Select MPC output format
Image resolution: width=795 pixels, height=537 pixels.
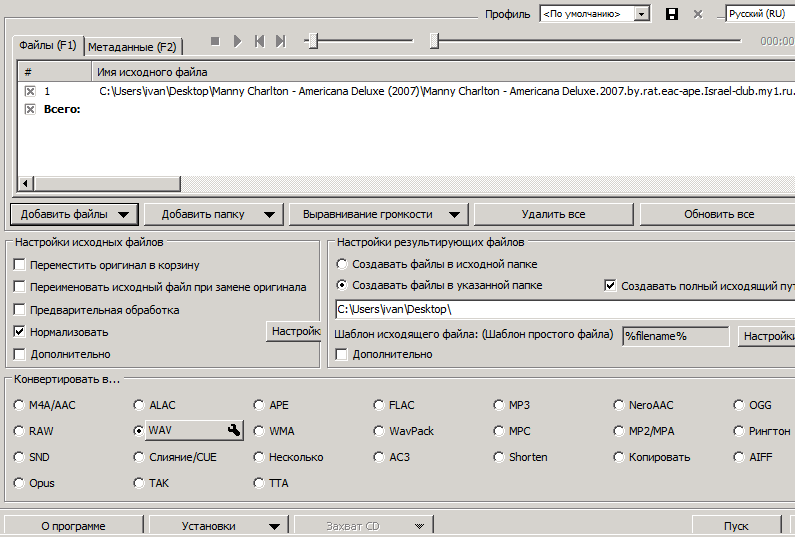point(499,431)
